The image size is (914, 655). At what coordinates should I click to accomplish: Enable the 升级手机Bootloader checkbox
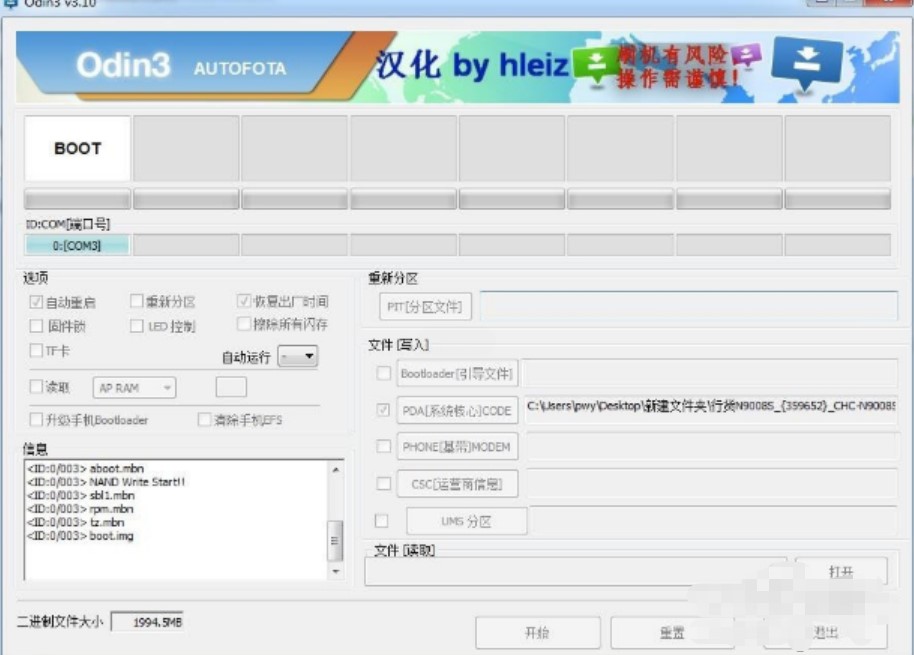(x=36, y=419)
